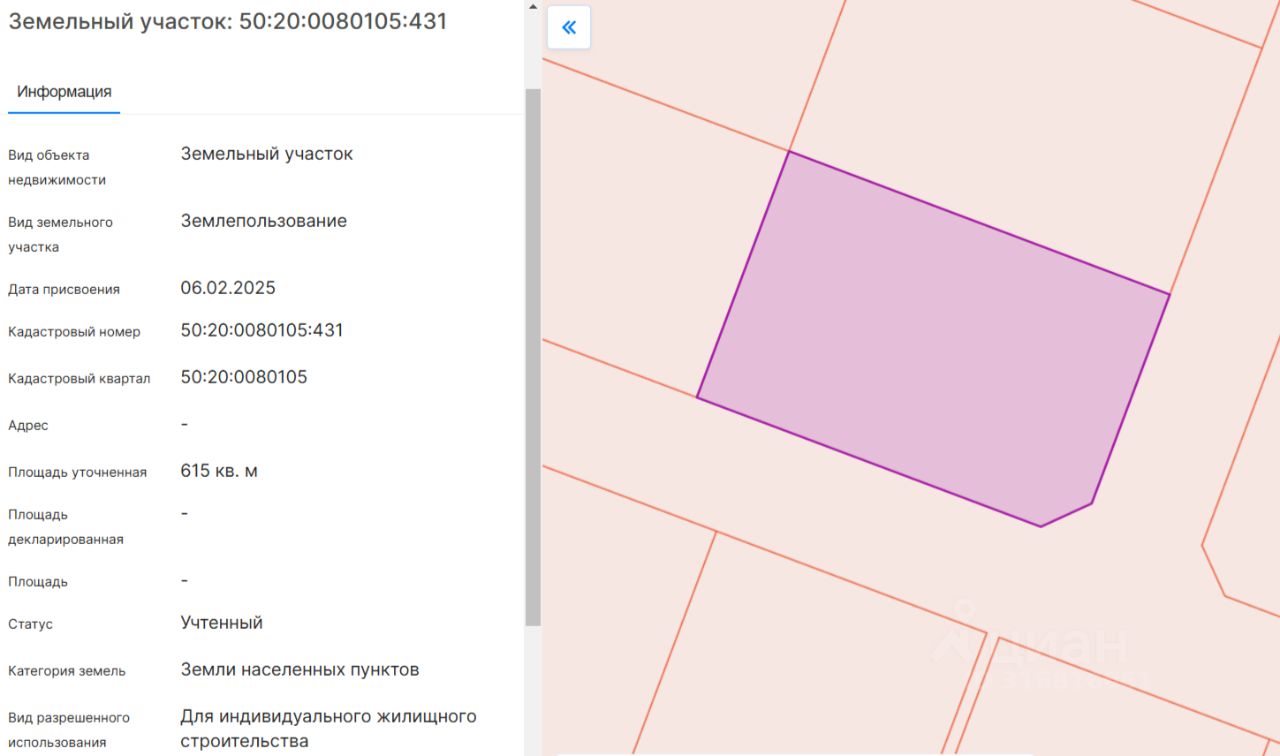1280x756 pixels.
Task: Click cadastral quarter value 50:20:0080105
Action: [244, 377]
